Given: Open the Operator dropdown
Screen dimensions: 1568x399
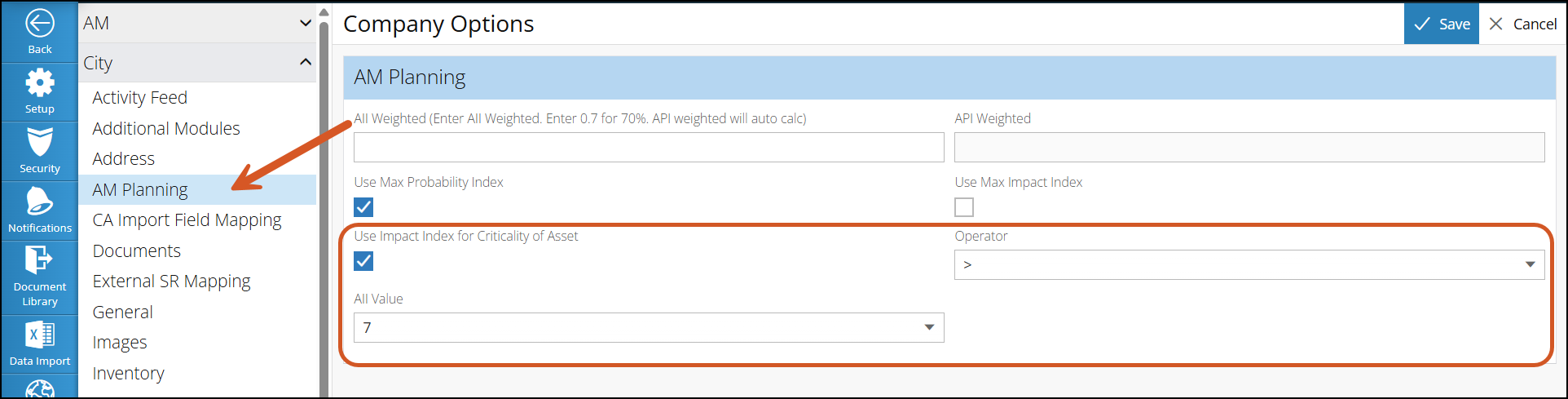Looking at the screenshot, I should click(1249, 264).
